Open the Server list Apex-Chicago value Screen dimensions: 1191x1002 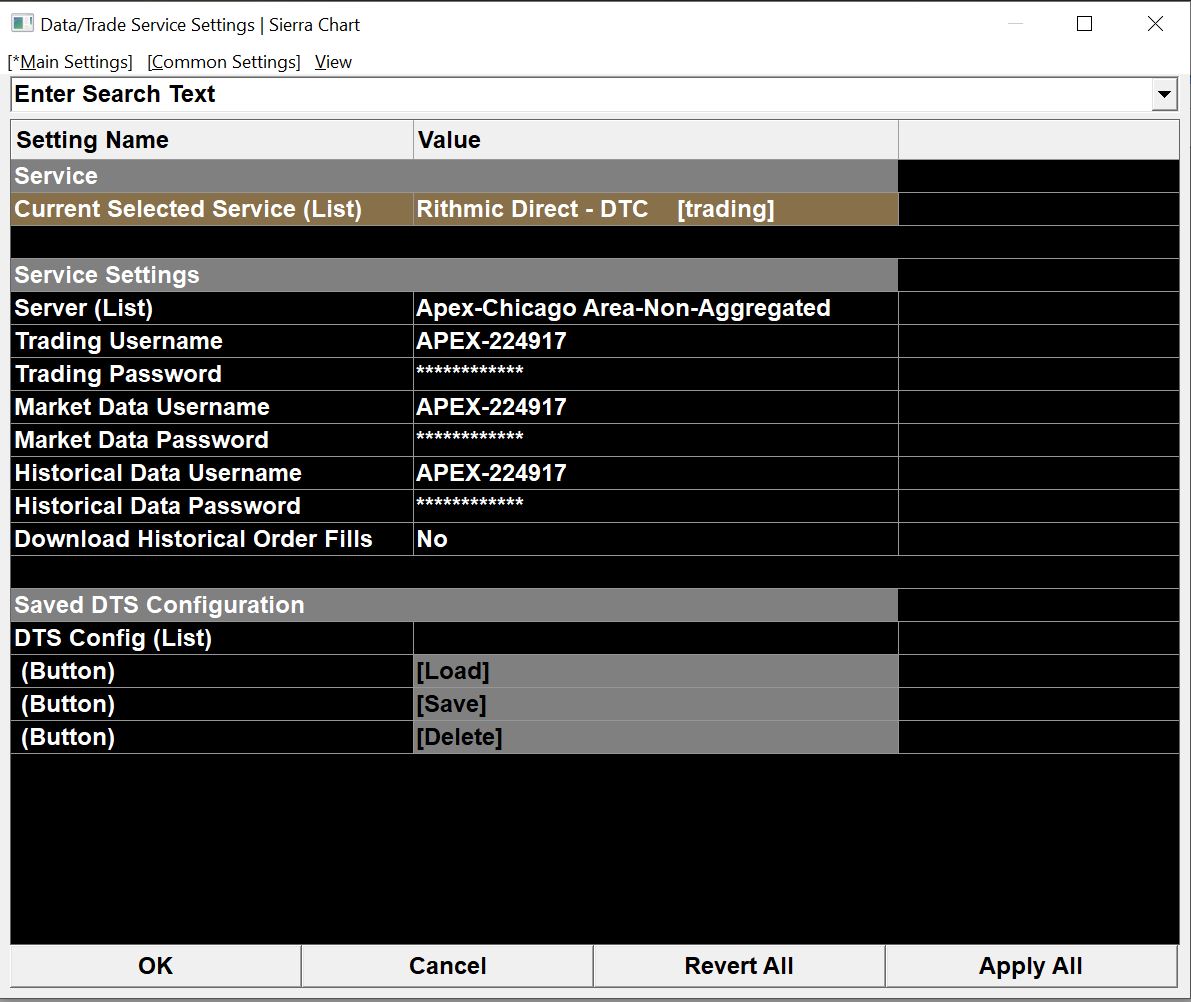coord(656,308)
